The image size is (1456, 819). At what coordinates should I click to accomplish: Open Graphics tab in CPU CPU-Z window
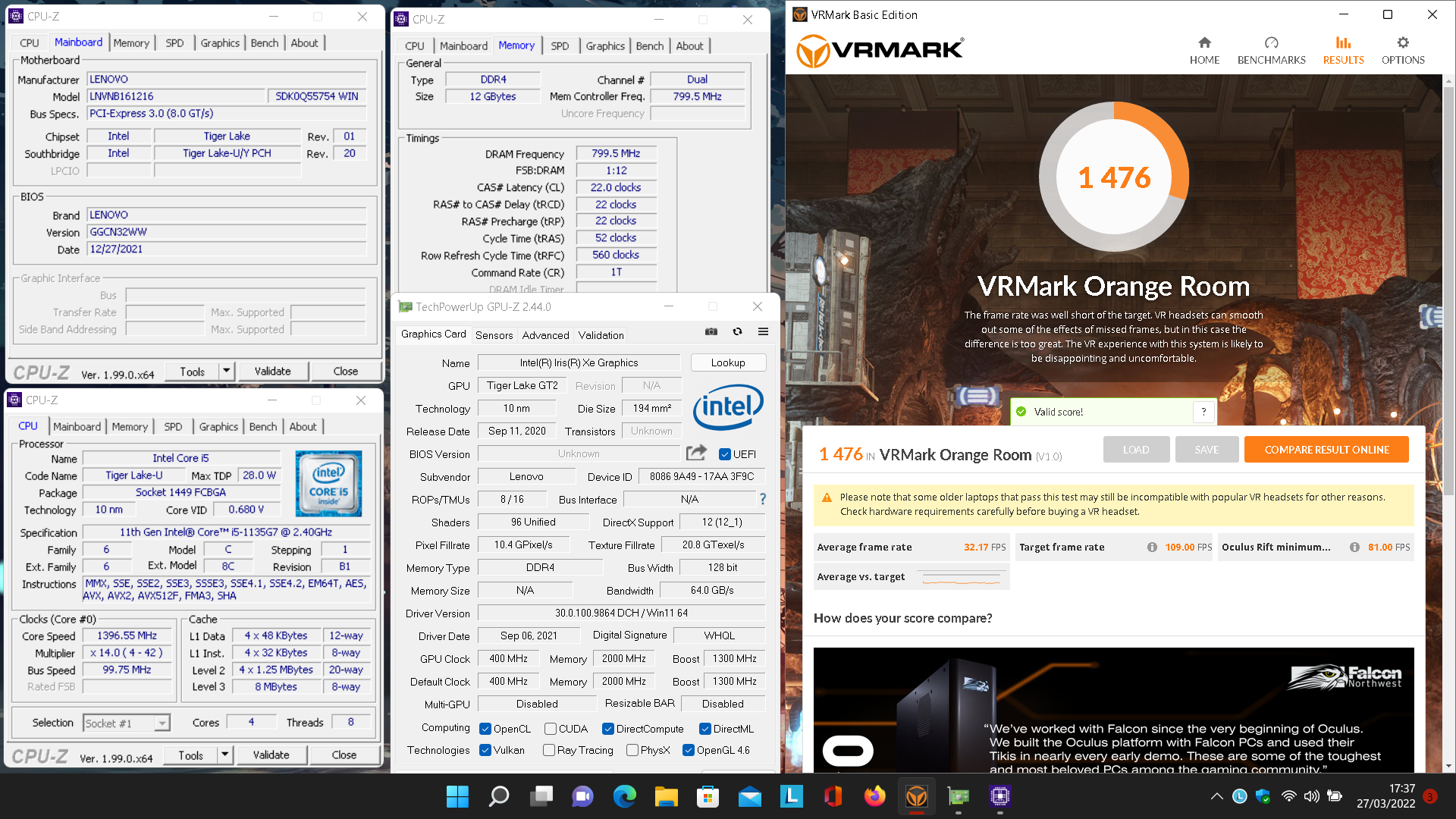218,426
